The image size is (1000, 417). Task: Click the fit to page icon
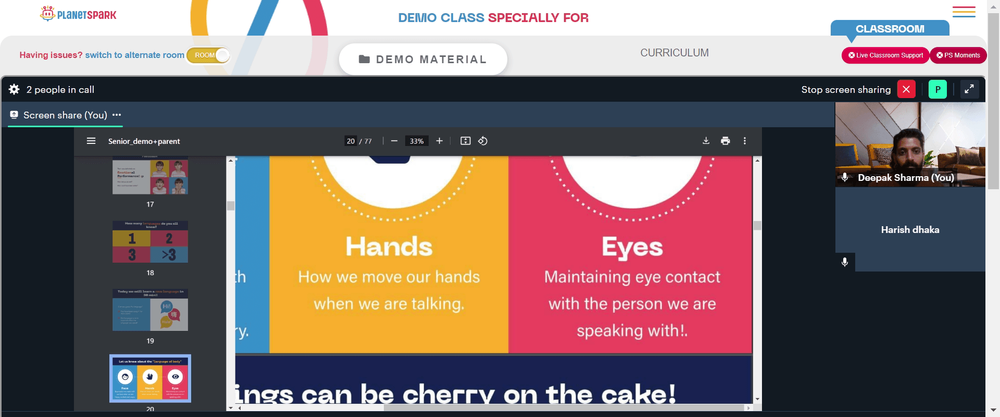(x=466, y=141)
